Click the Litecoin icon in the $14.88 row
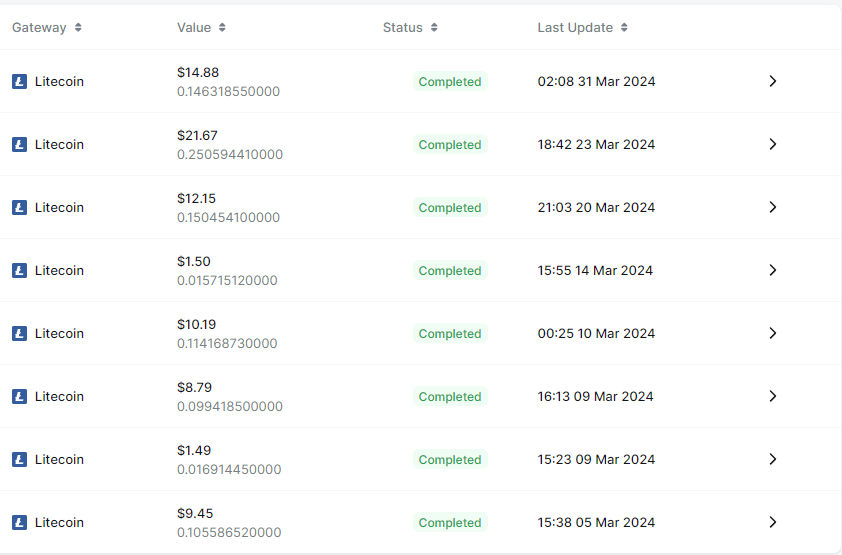 pyautogui.click(x=19, y=82)
